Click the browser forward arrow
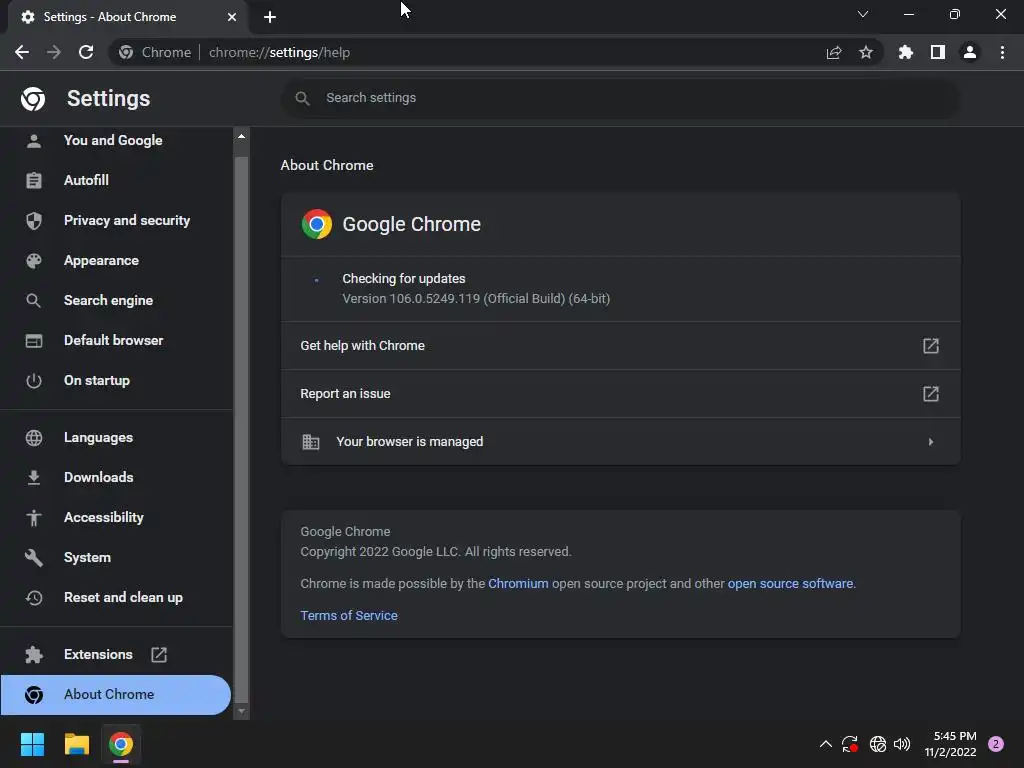The height and width of the screenshot is (768, 1024). pyautogui.click(x=54, y=52)
